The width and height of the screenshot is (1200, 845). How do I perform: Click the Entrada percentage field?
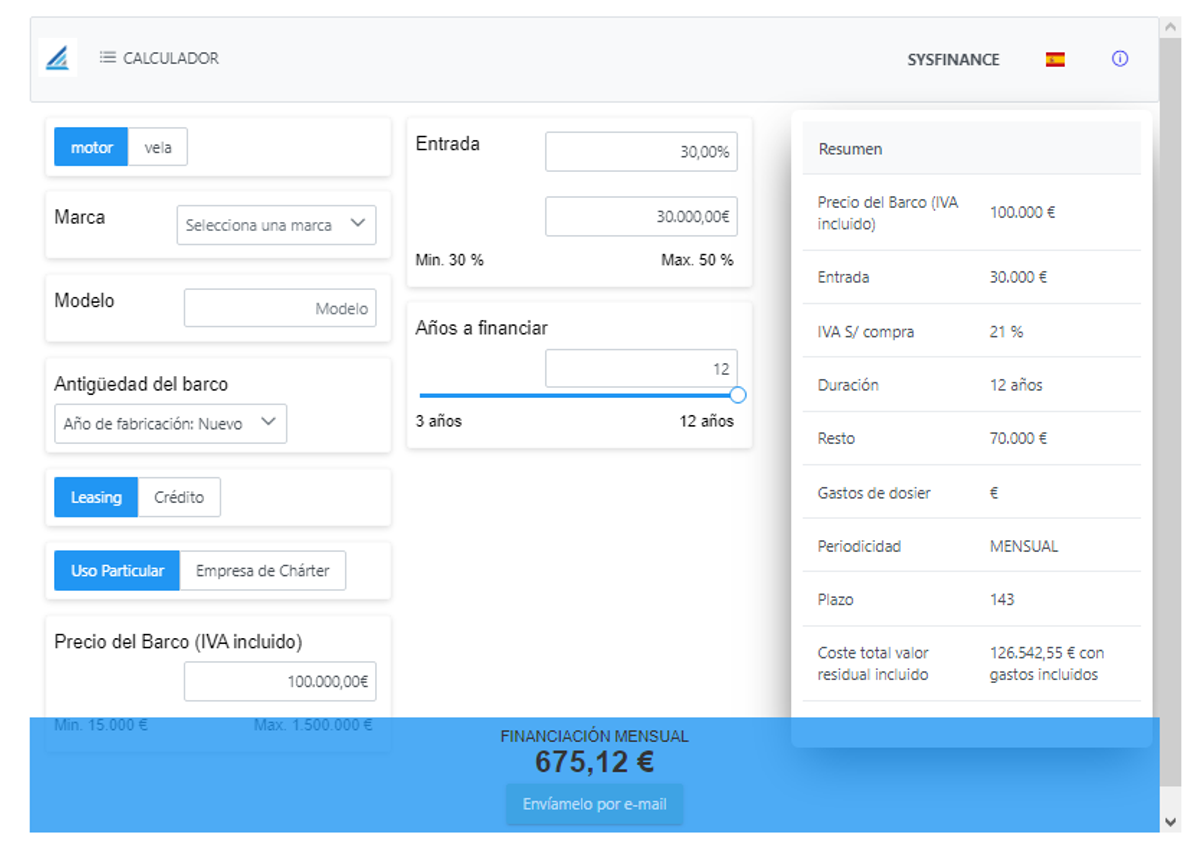click(641, 152)
